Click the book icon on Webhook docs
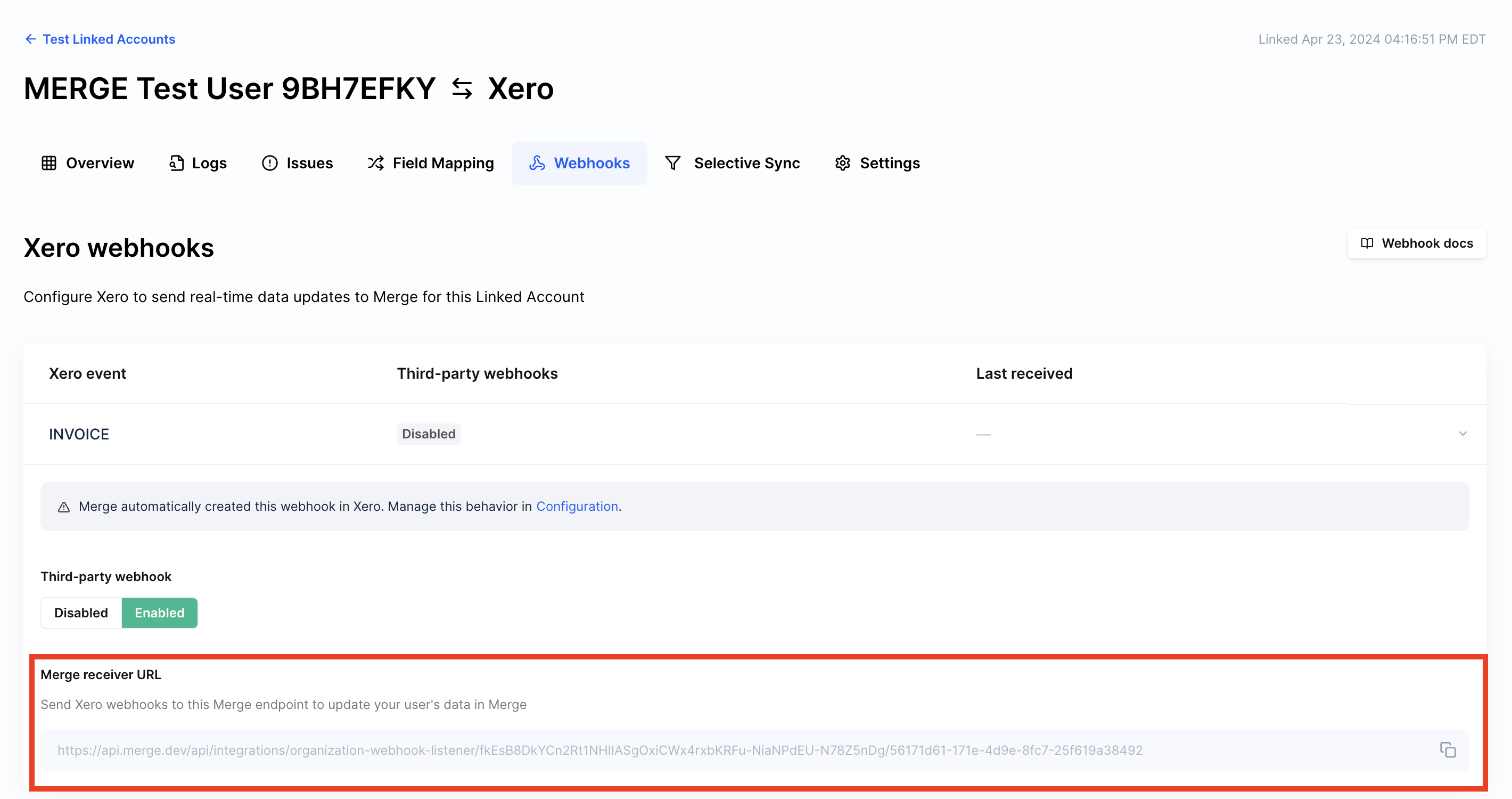1512x799 pixels. (1367, 243)
